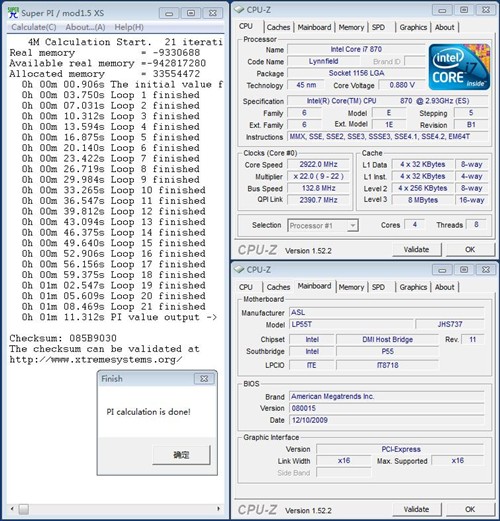
Task: Click the Instructions field listing MMX, SSE
Action: click(388, 137)
